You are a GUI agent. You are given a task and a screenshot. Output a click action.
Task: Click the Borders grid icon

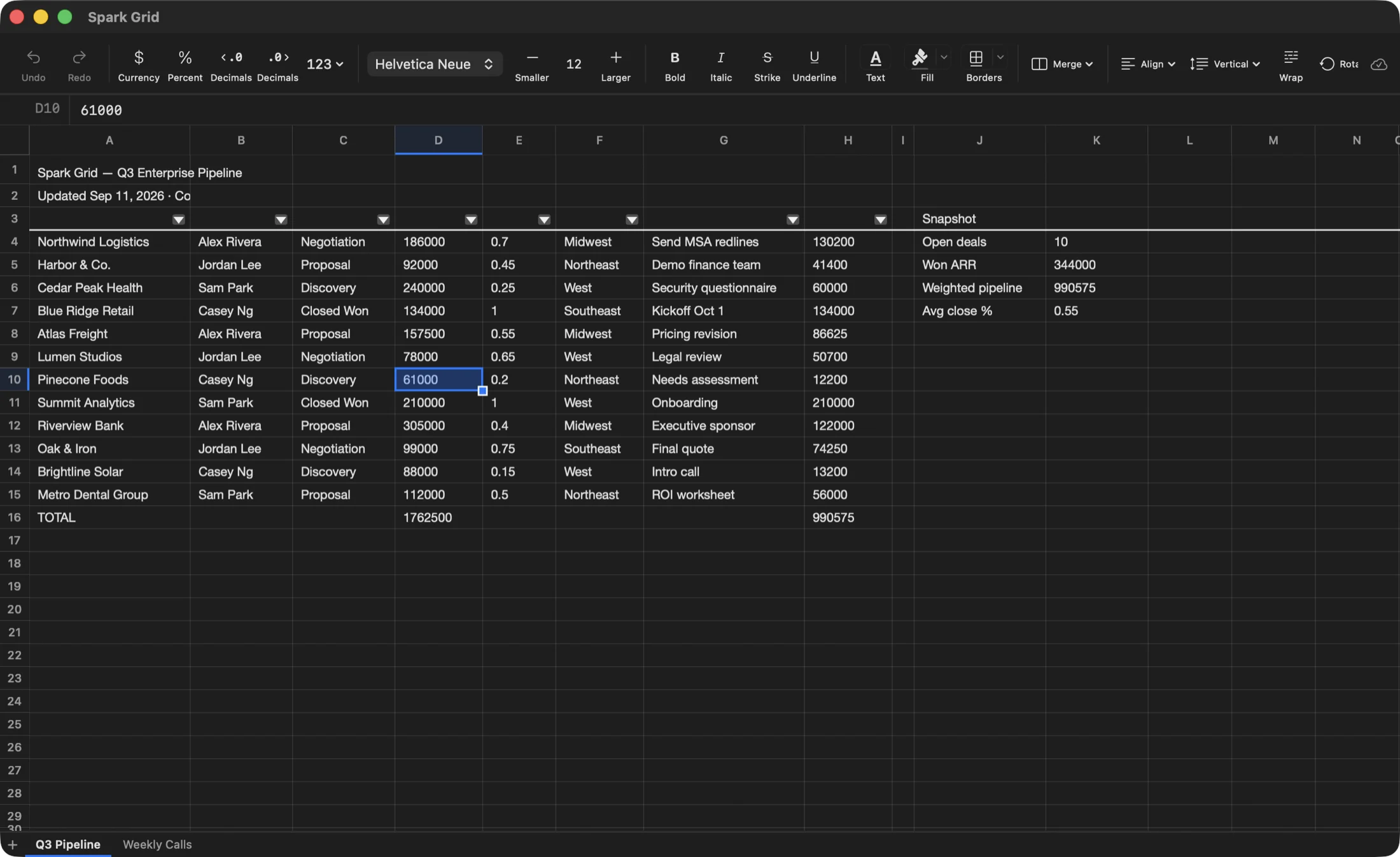point(976,58)
